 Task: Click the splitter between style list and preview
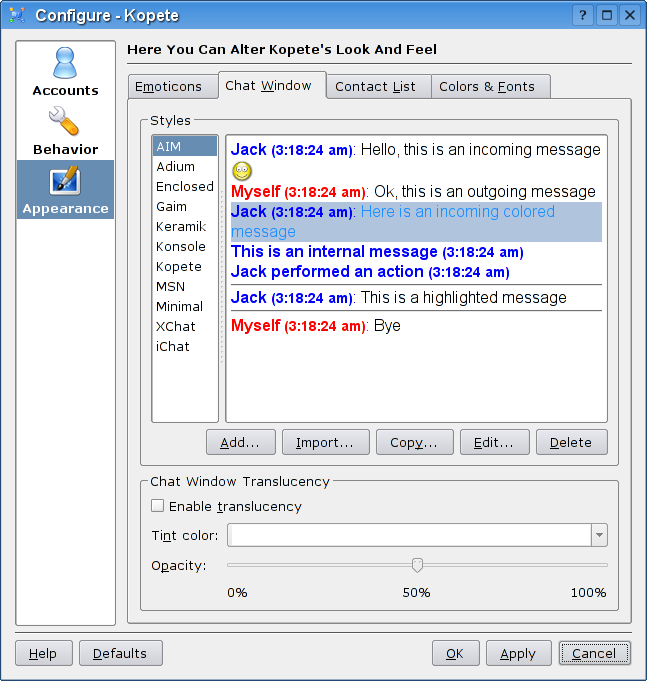(x=222, y=278)
